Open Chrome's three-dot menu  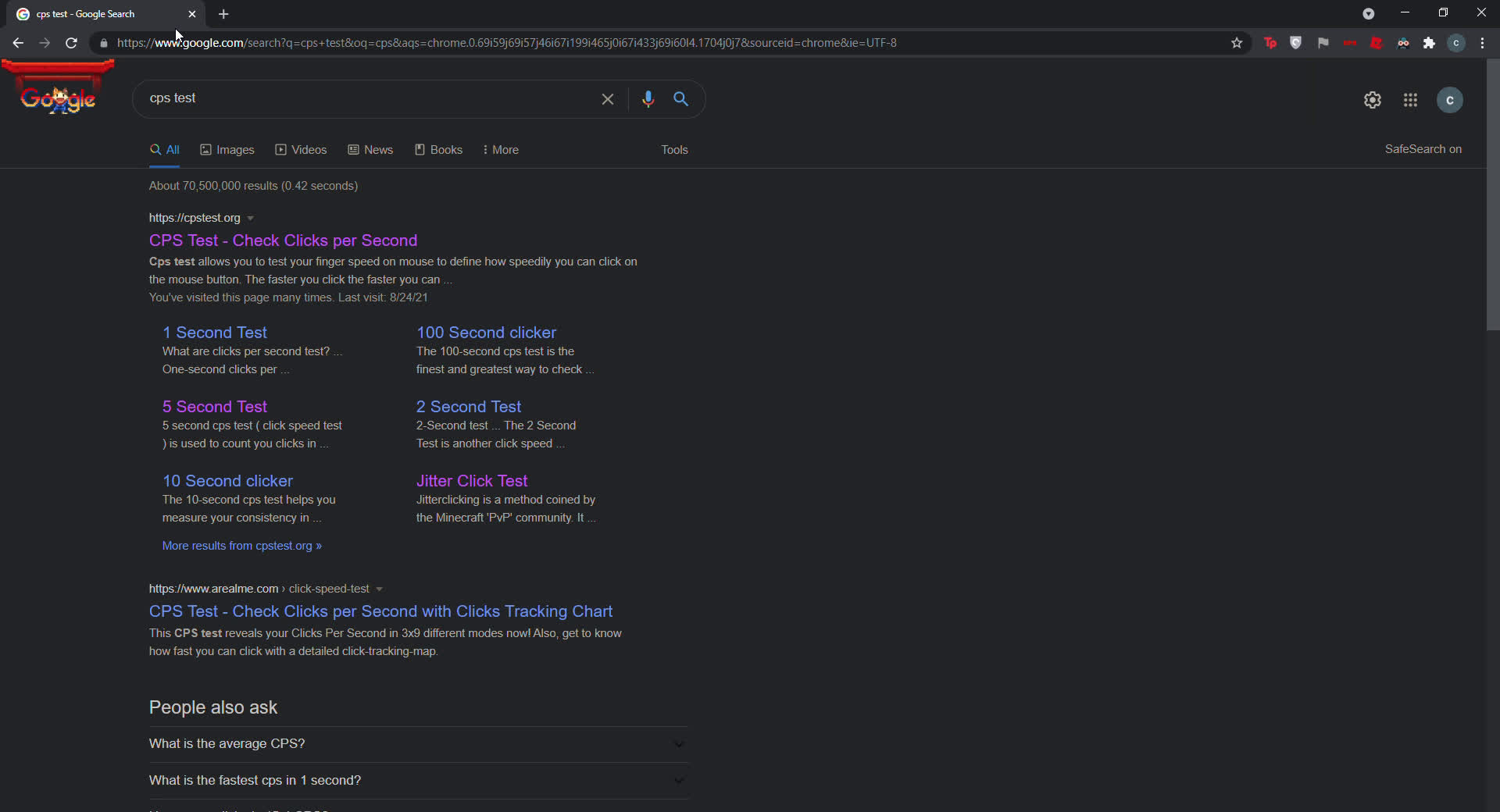(x=1482, y=43)
